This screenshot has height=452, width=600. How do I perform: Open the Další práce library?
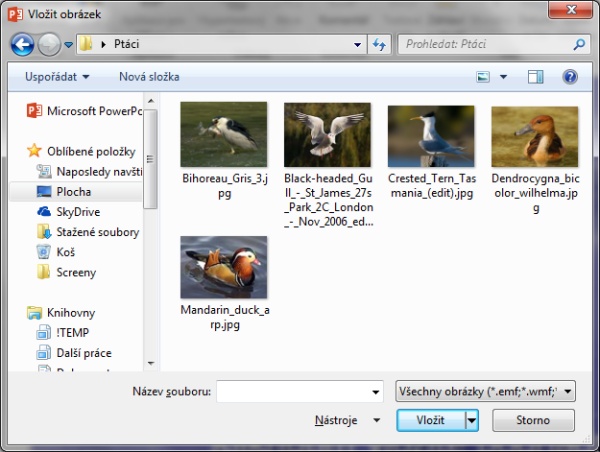tap(74, 353)
